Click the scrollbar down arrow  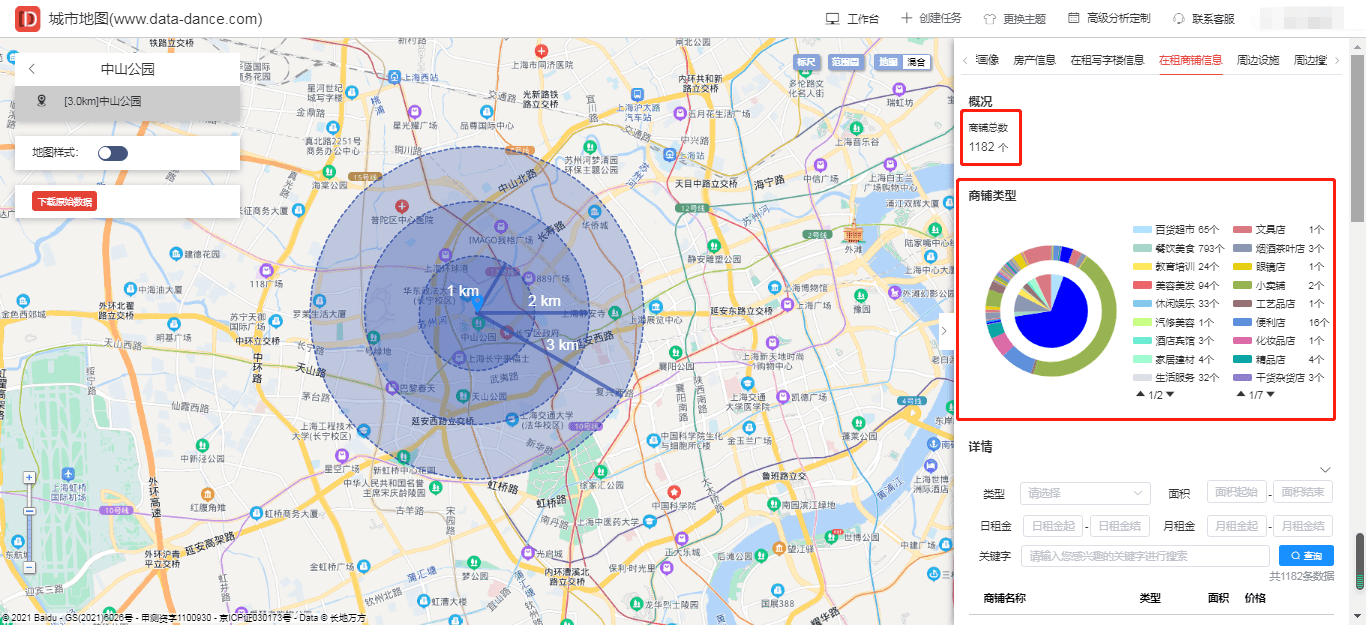point(1358,617)
